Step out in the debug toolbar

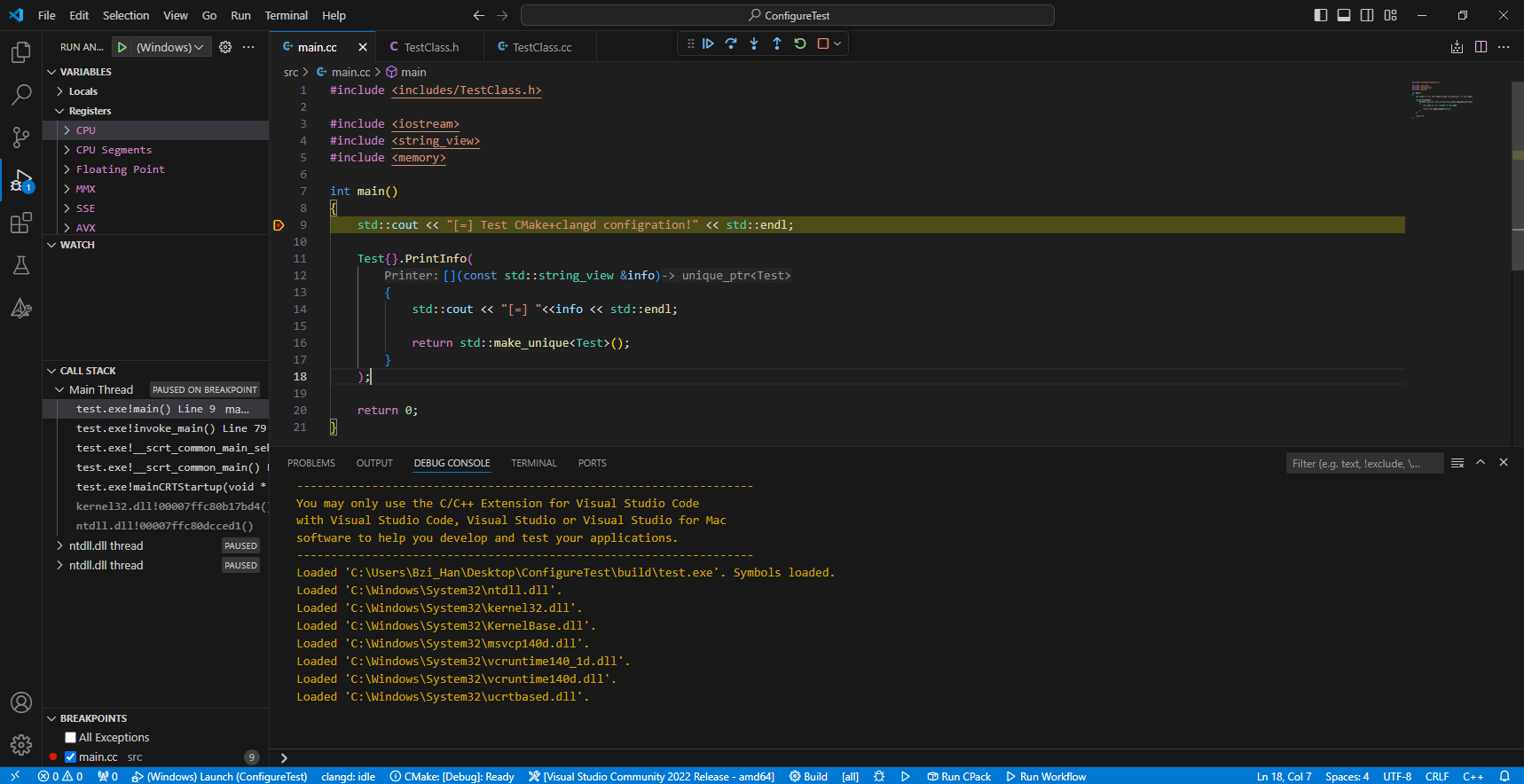click(x=777, y=43)
